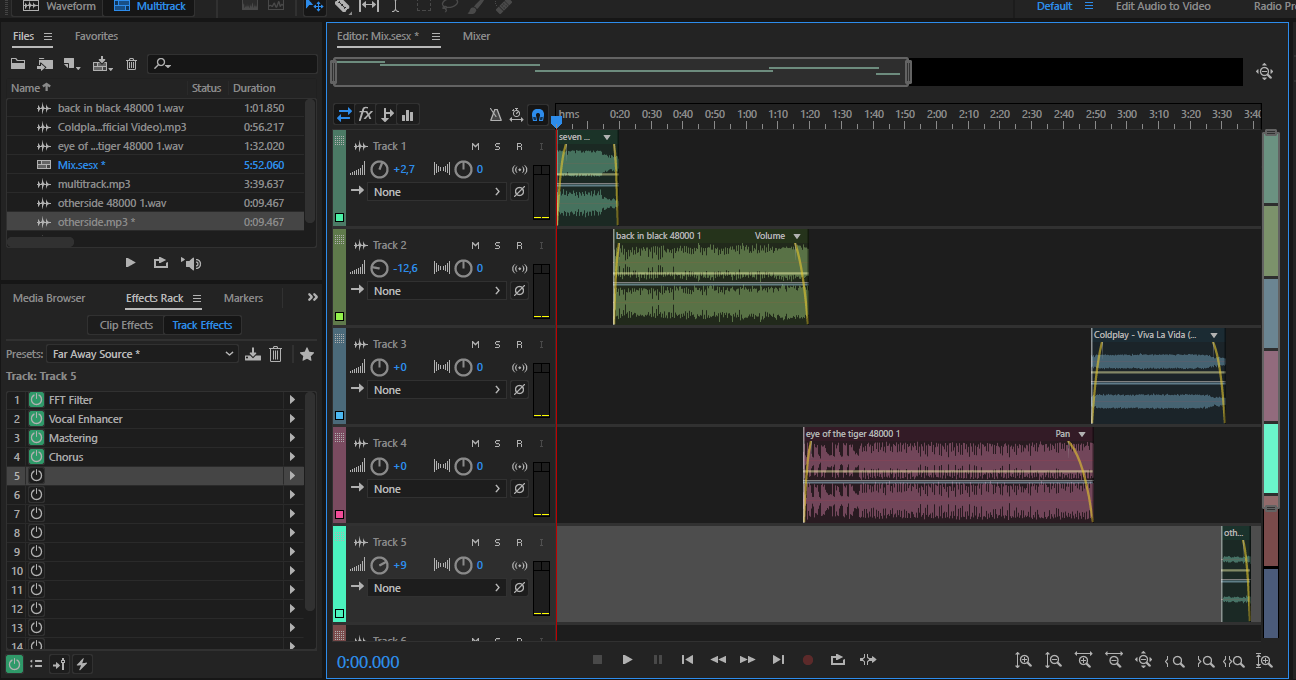Switch to the Mixer tab
The image size is (1296, 680).
coord(476,36)
